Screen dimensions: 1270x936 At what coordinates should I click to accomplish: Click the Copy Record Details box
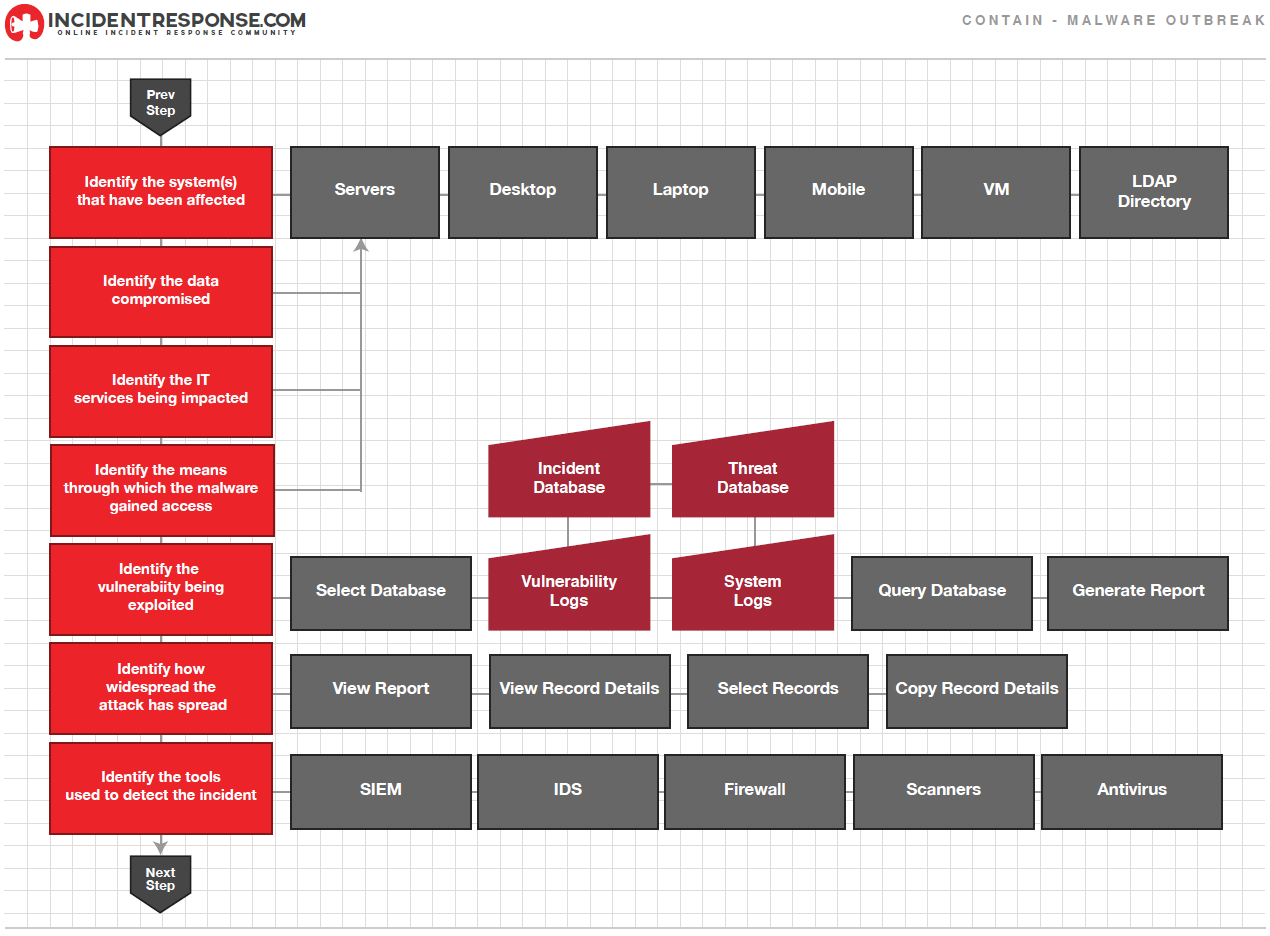point(977,691)
